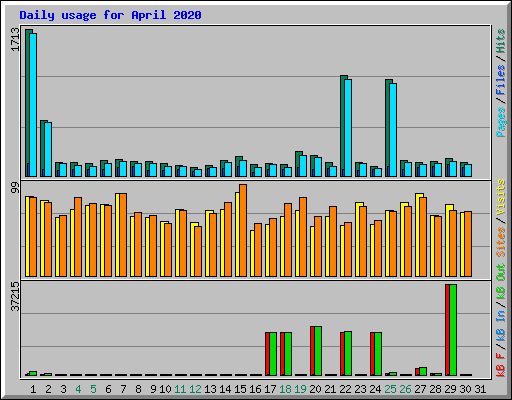Click the day 3 axis label
This screenshot has height=400, width=512.
coord(63,389)
